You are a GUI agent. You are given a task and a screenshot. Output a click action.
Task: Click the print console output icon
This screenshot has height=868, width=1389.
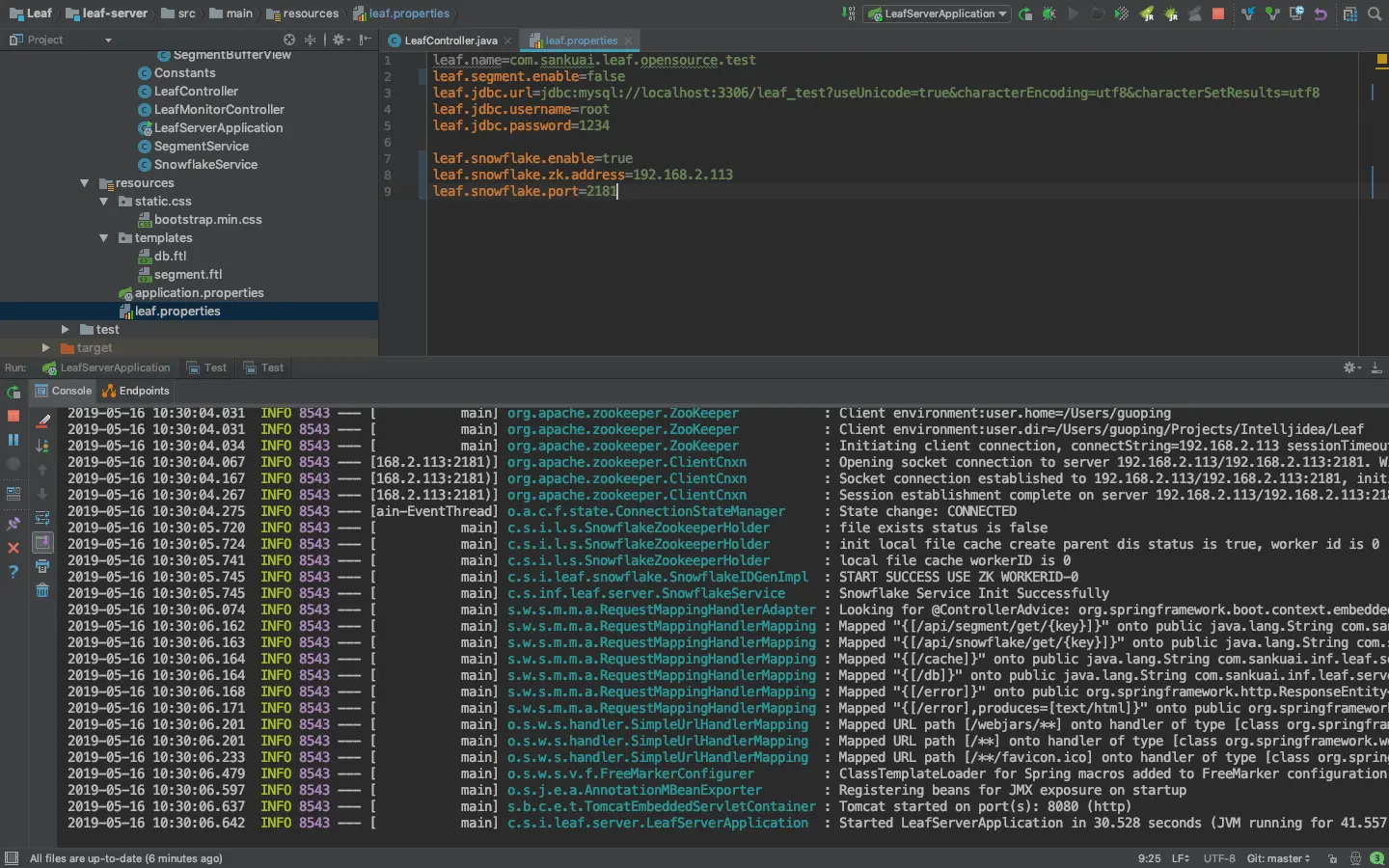(x=42, y=566)
